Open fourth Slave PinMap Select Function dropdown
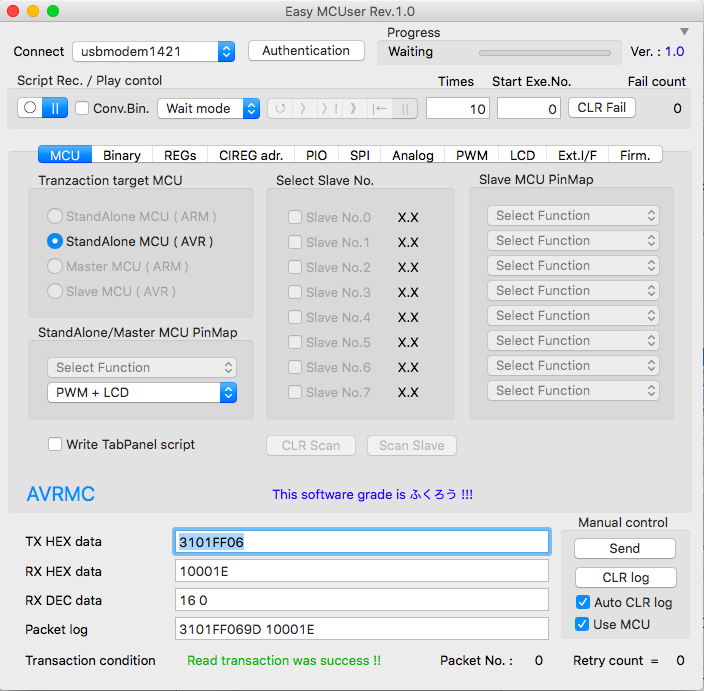The width and height of the screenshot is (704, 691). [573, 291]
